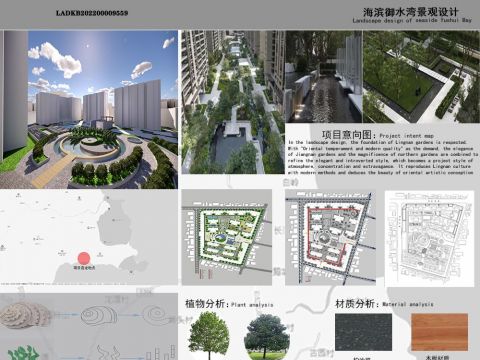Pick the wood grain material swatch

click(x=439, y=332)
